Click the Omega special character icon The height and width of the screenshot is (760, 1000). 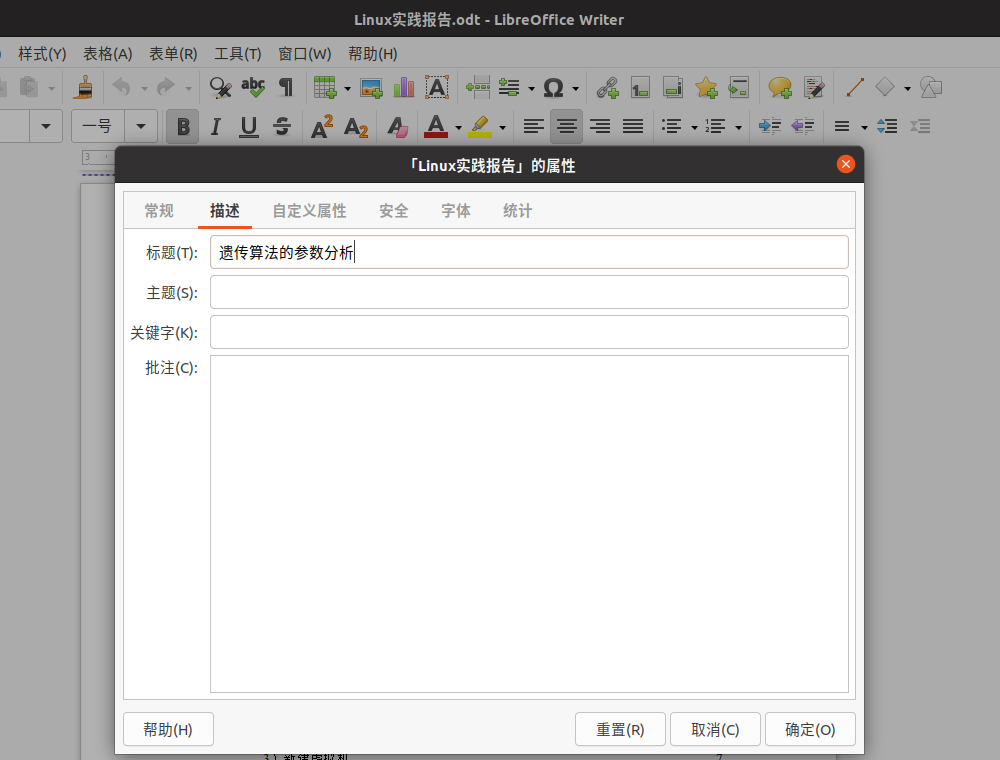click(553, 88)
